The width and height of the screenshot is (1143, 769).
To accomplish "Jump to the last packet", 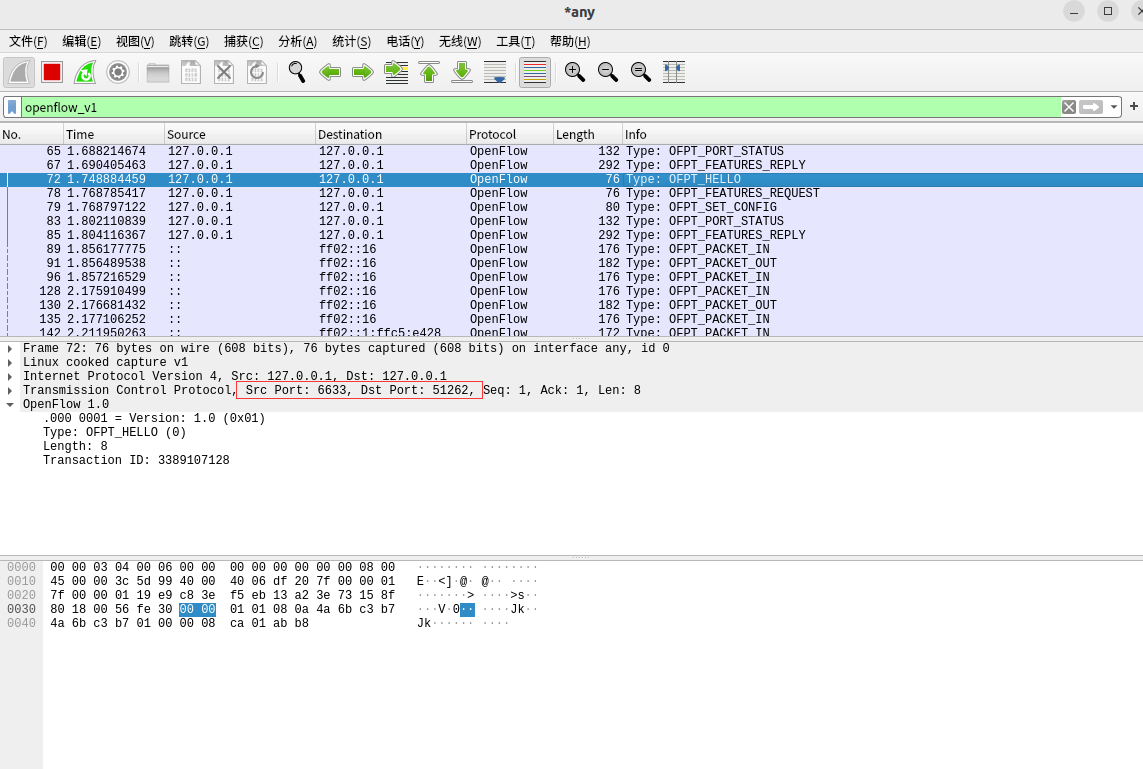I will coord(461,72).
